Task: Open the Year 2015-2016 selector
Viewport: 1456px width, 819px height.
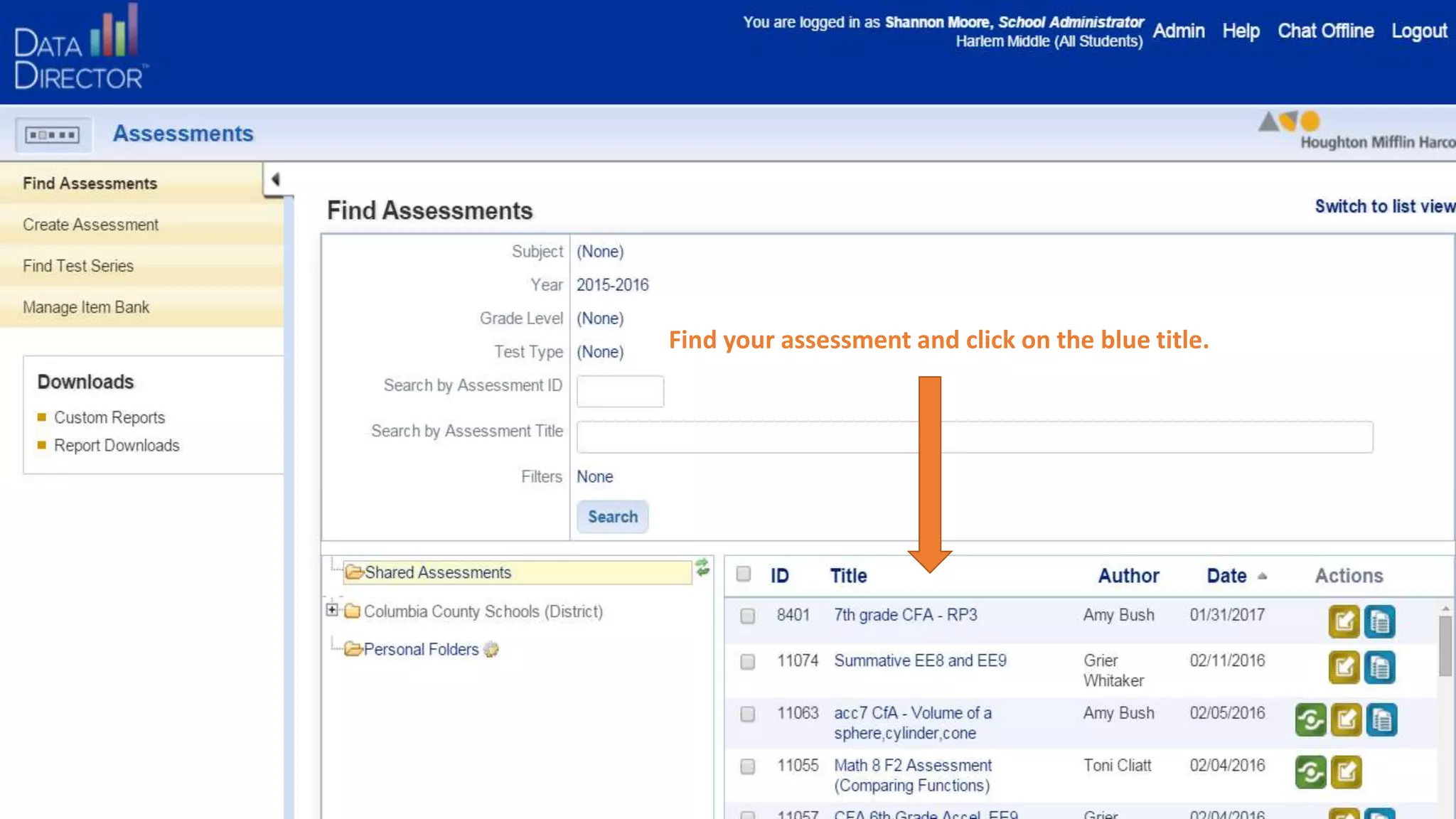Action: [x=612, y=285]
